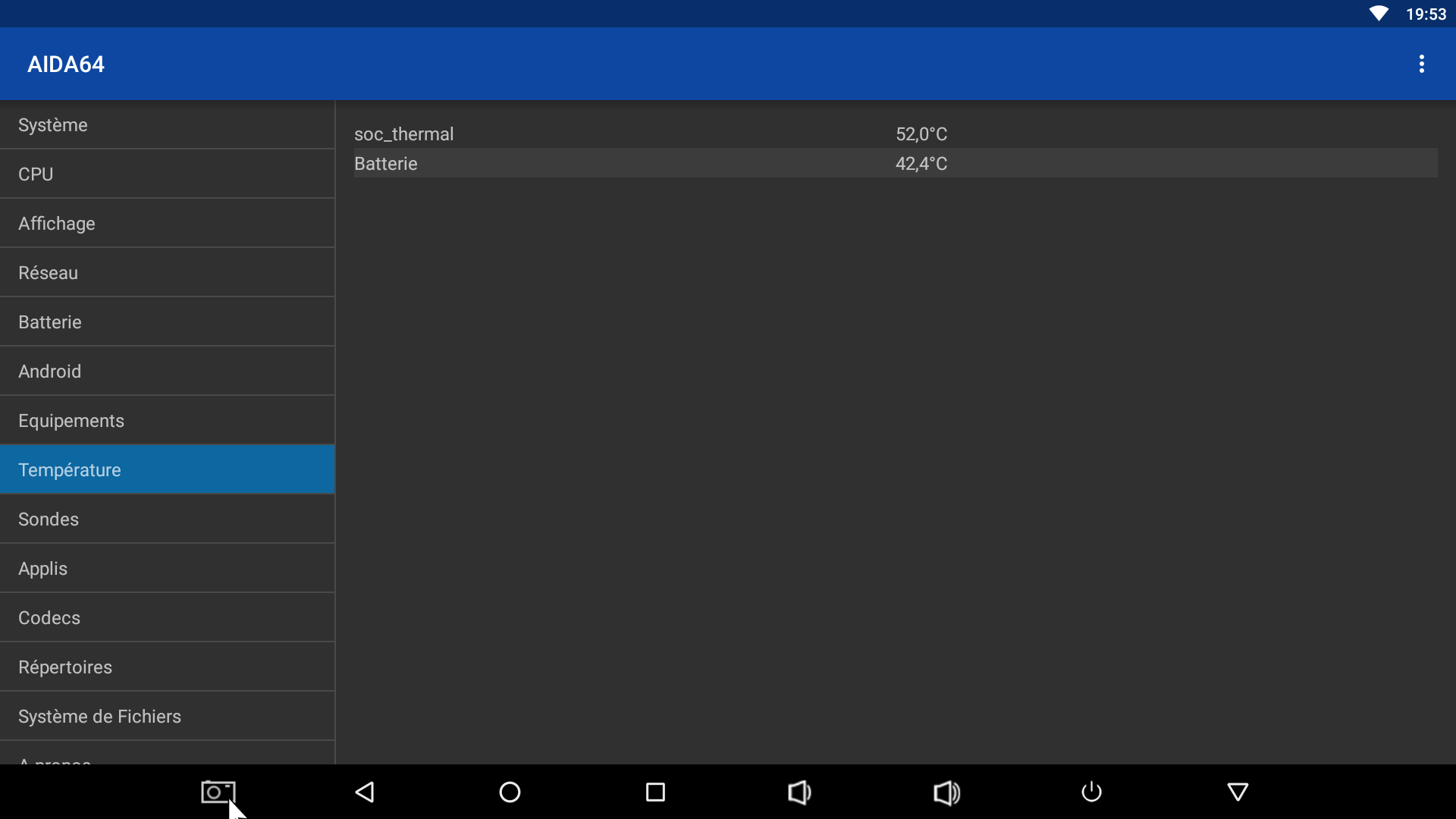
Task: Open the Codecs section
Action: click(167, 617)
